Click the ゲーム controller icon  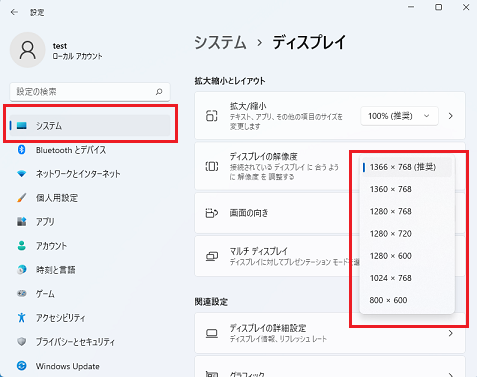(x=22, y=293)
